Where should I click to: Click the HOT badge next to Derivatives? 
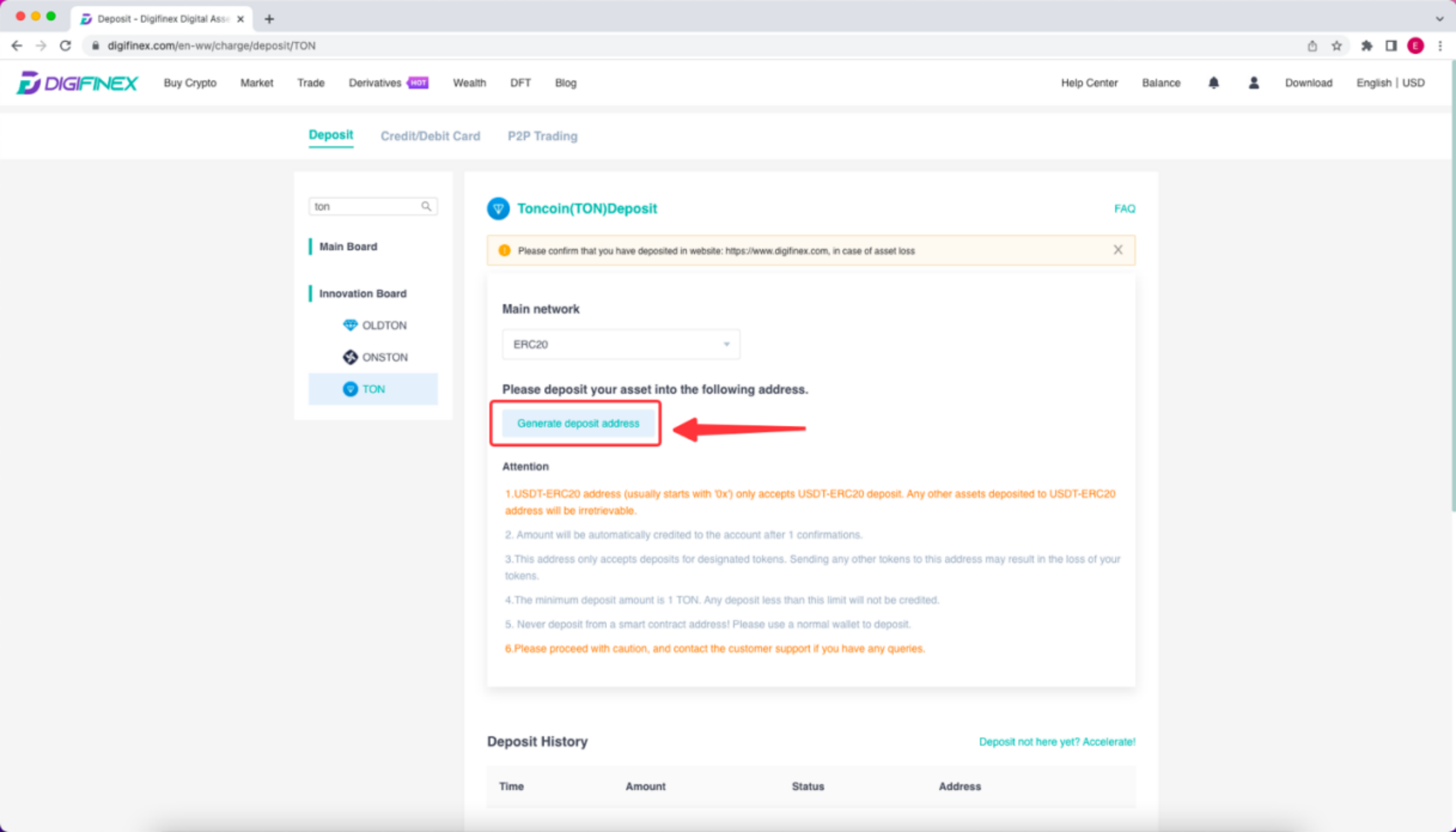click(x=418, y=83)
